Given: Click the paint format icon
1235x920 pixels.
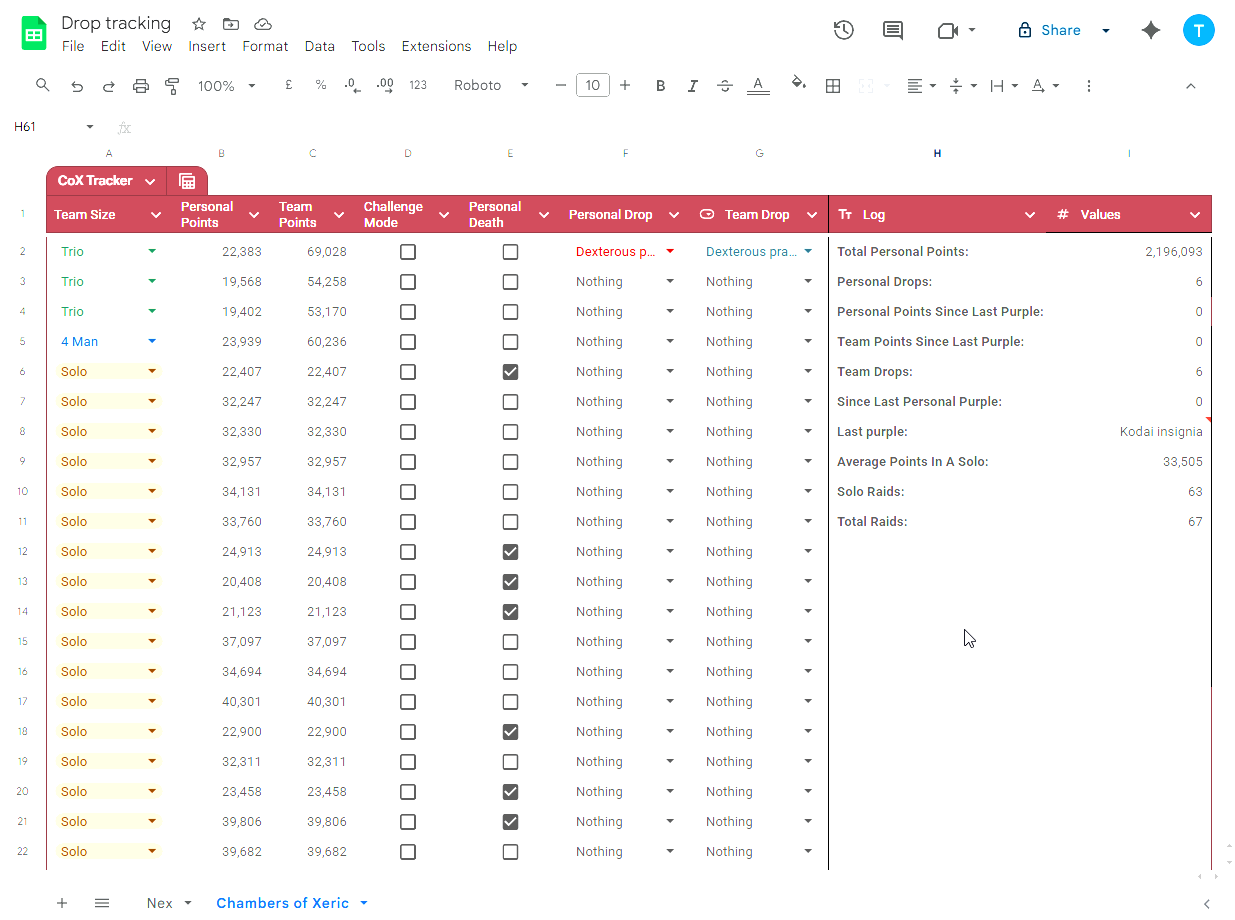Looking at the screenshot, I should point(172,86).
